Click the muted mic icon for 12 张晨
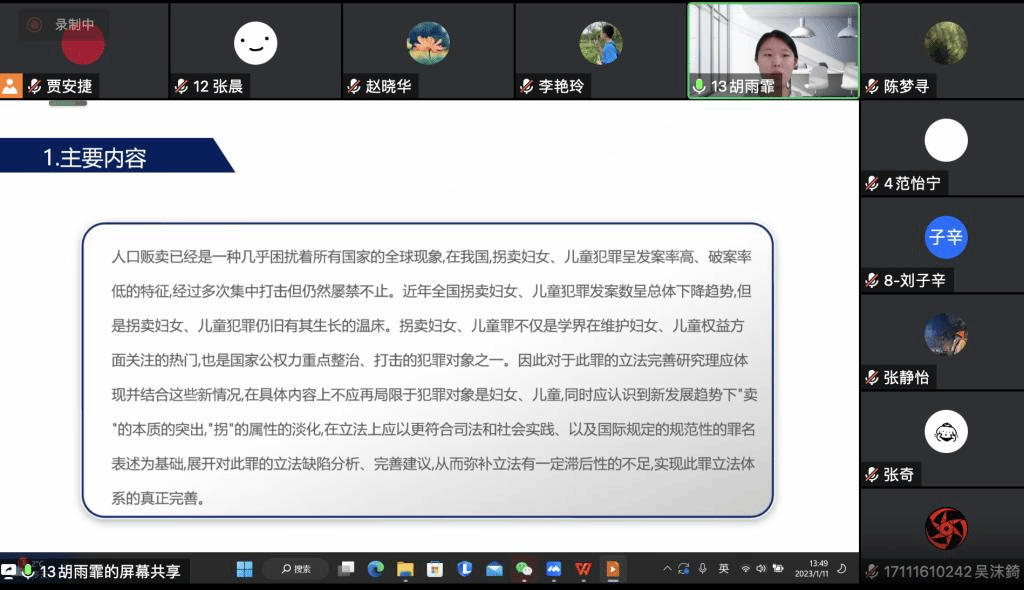The image size is (1024, 590). tap(181, 87)
